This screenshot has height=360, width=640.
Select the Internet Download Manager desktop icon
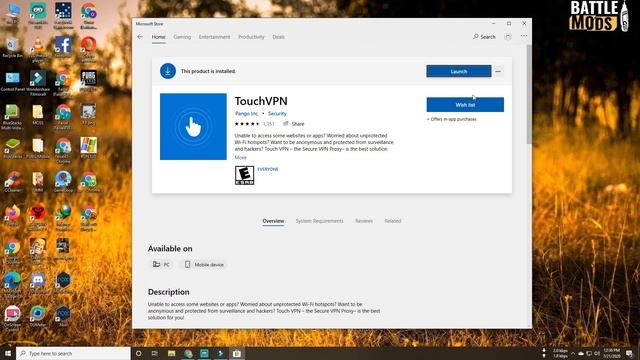click(x=63, y=216)
